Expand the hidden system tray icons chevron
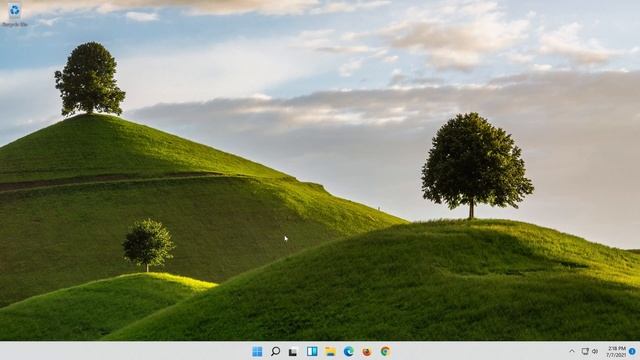The height and width of the screenshot is (360, 640). (x=572, y=351)
